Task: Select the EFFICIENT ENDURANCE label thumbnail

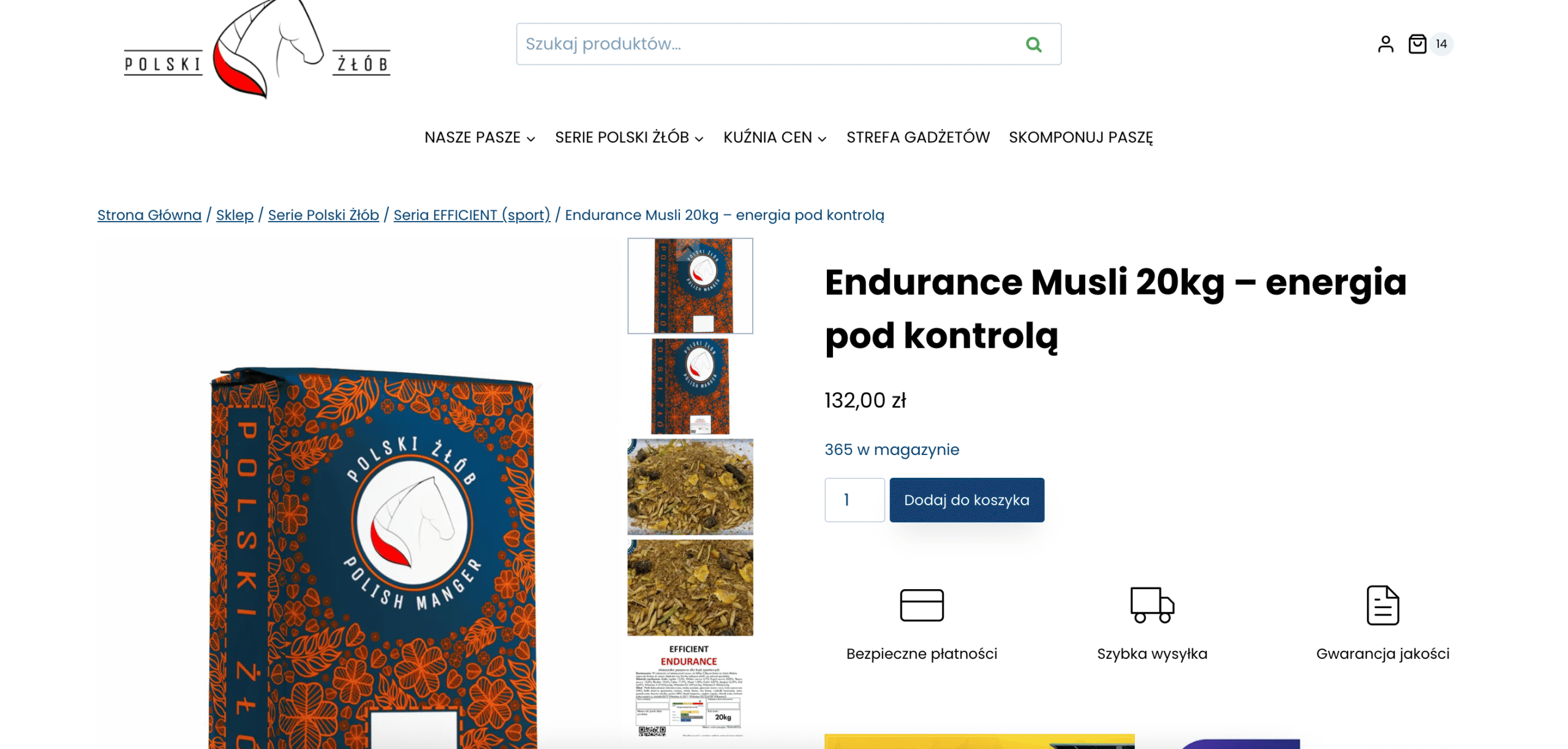Action: [690, 688]
